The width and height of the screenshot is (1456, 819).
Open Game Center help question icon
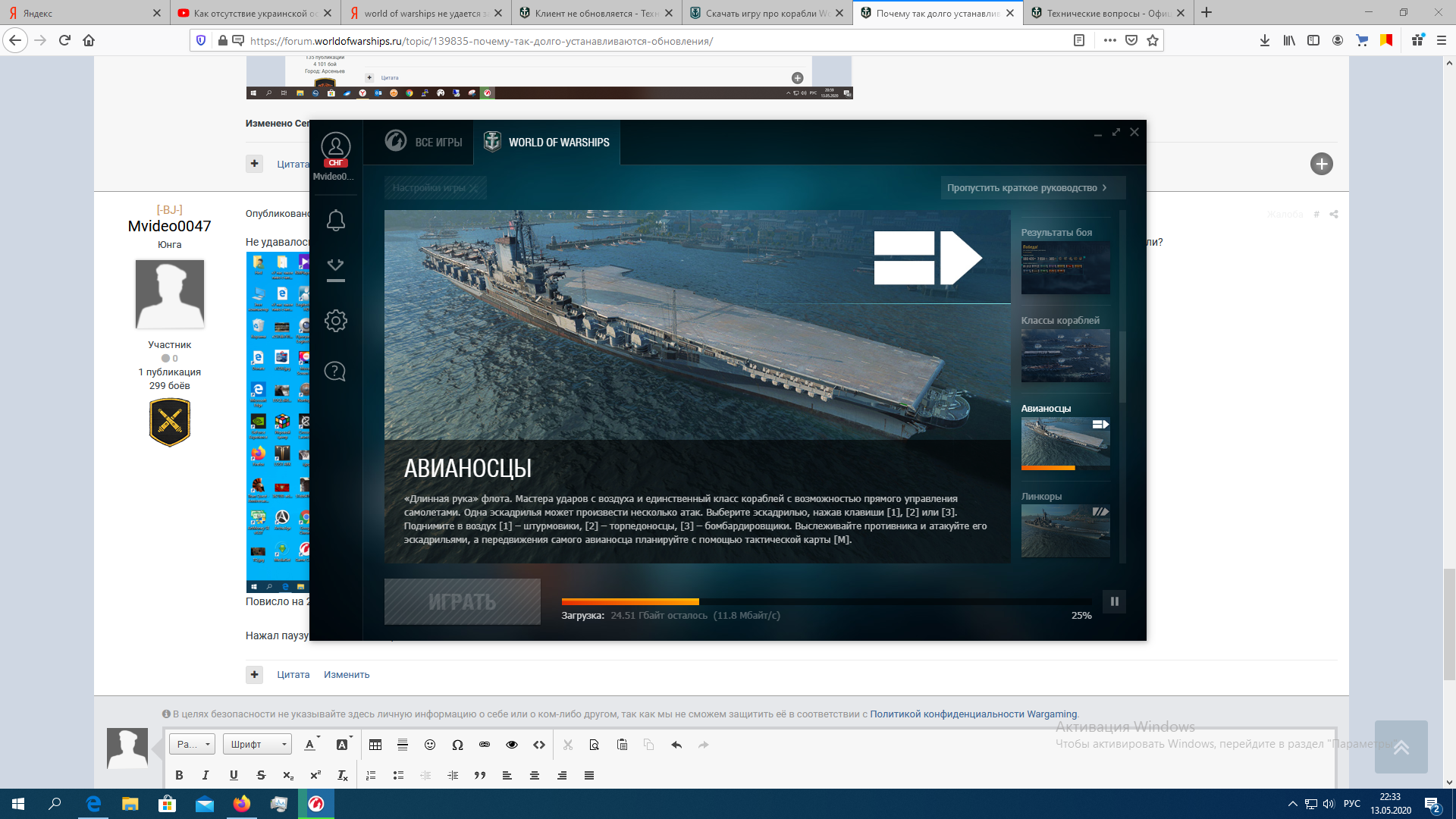coord(335,372)
